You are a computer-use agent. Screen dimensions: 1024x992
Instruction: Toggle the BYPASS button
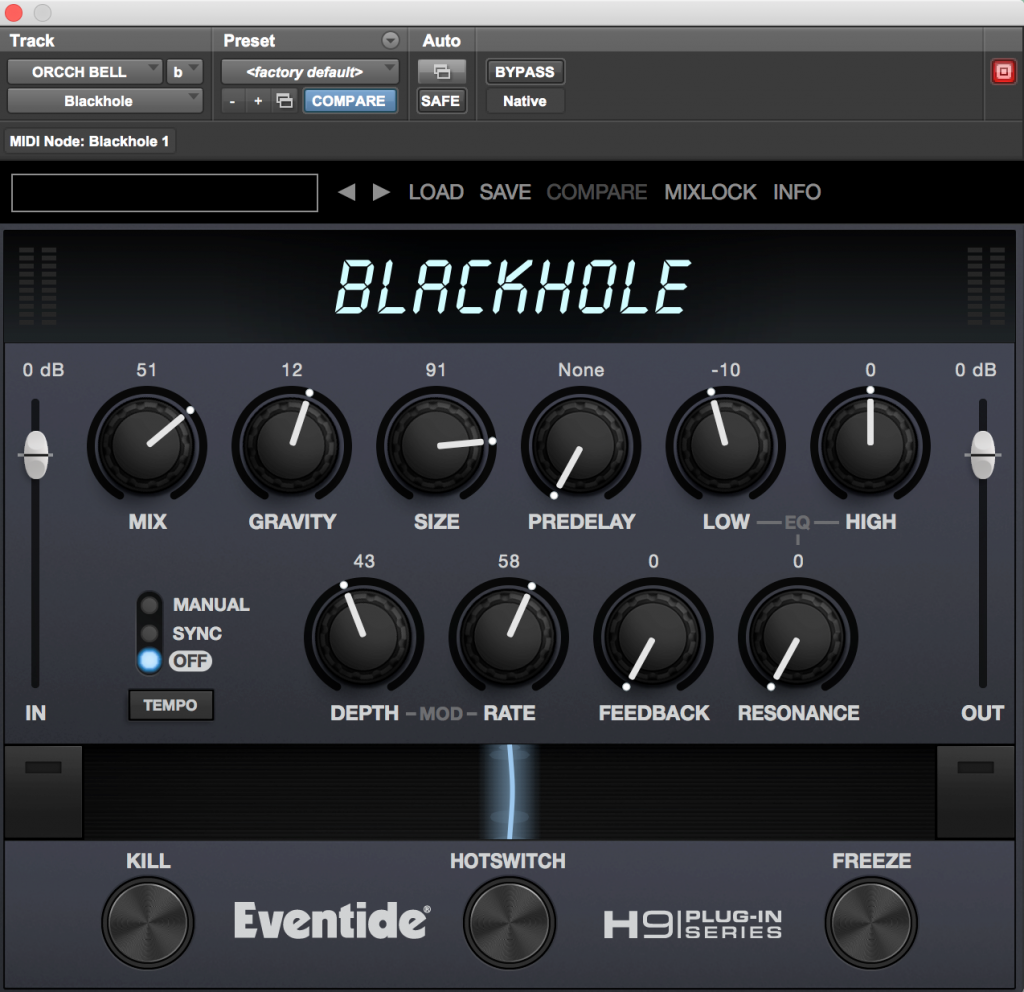pos(525,72)
